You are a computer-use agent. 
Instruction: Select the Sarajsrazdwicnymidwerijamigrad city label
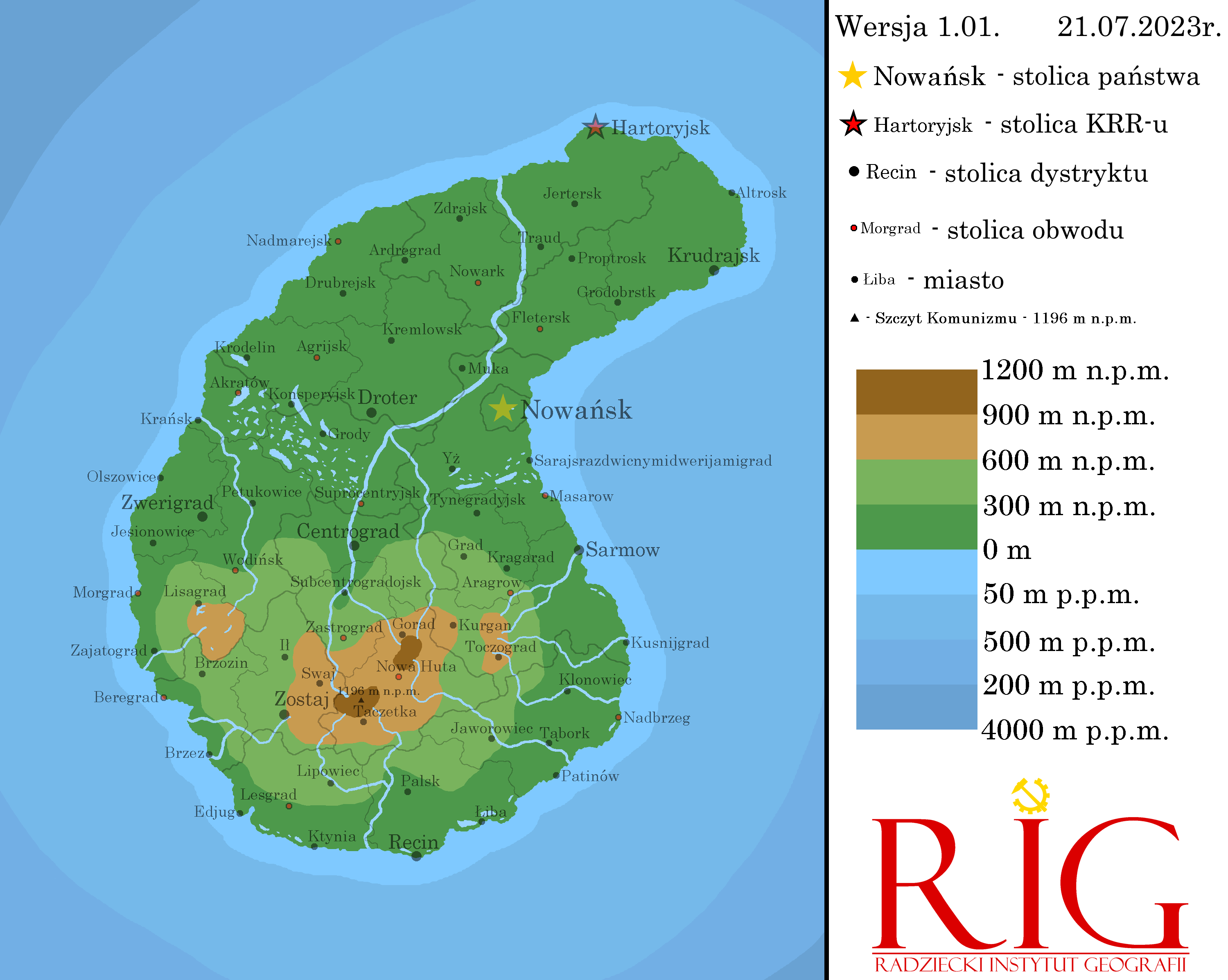coord(653,461)
